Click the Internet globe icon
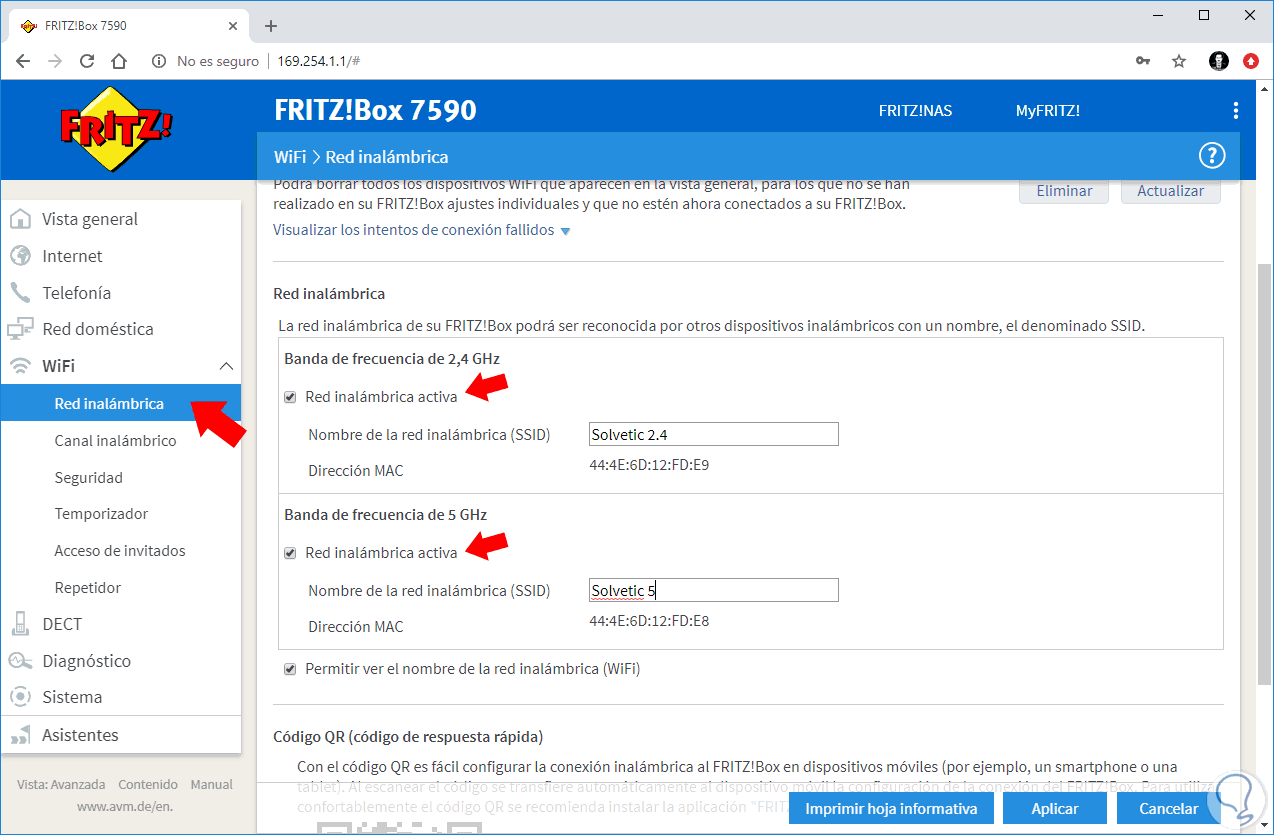 click(20, 256)
